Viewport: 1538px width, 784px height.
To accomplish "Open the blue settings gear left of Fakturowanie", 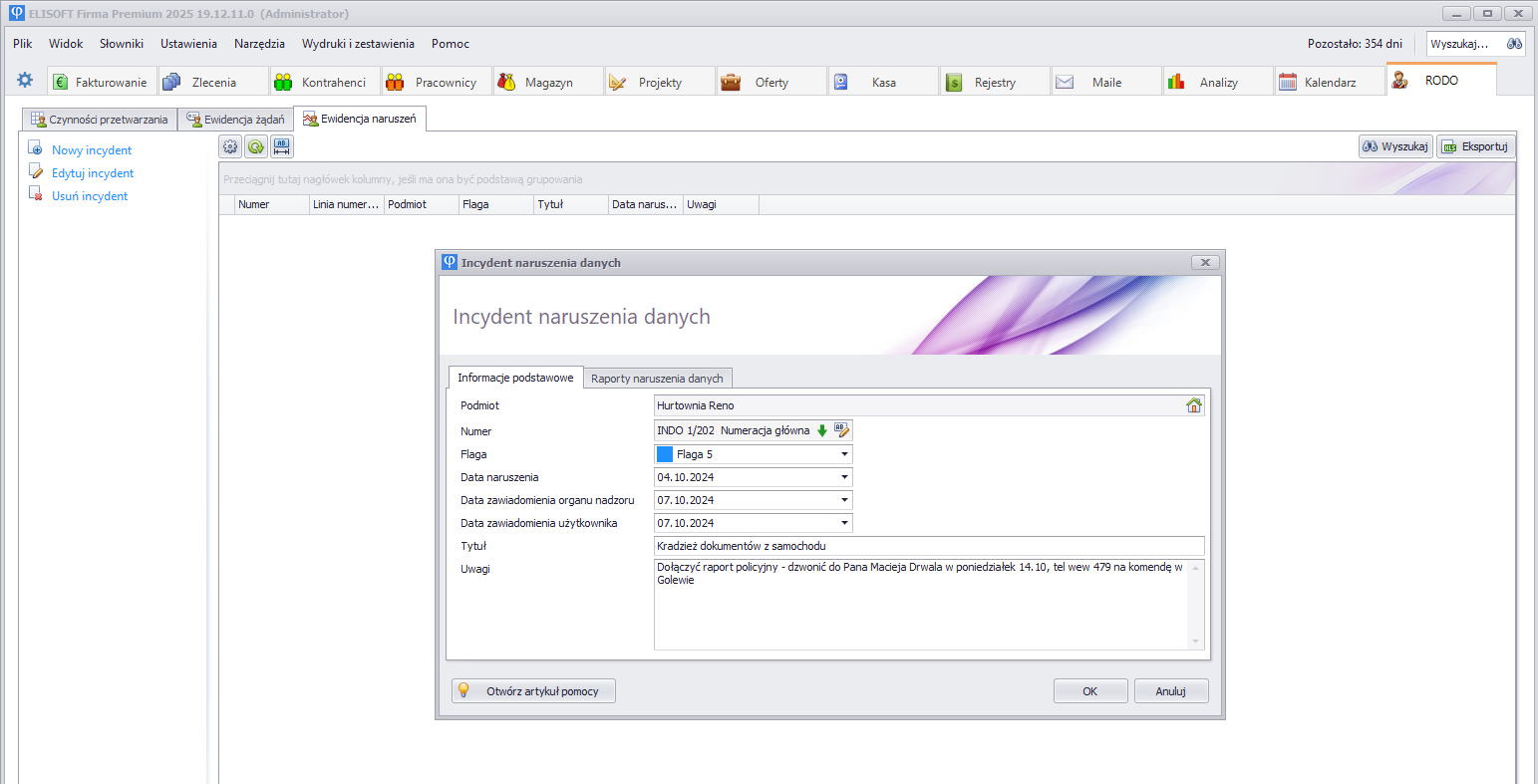I will (25, 81).
